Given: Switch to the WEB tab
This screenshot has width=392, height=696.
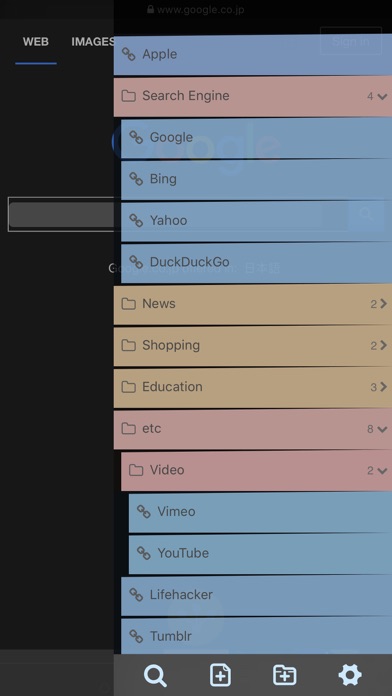Looking at the screenshot, I should coord(36,42).
